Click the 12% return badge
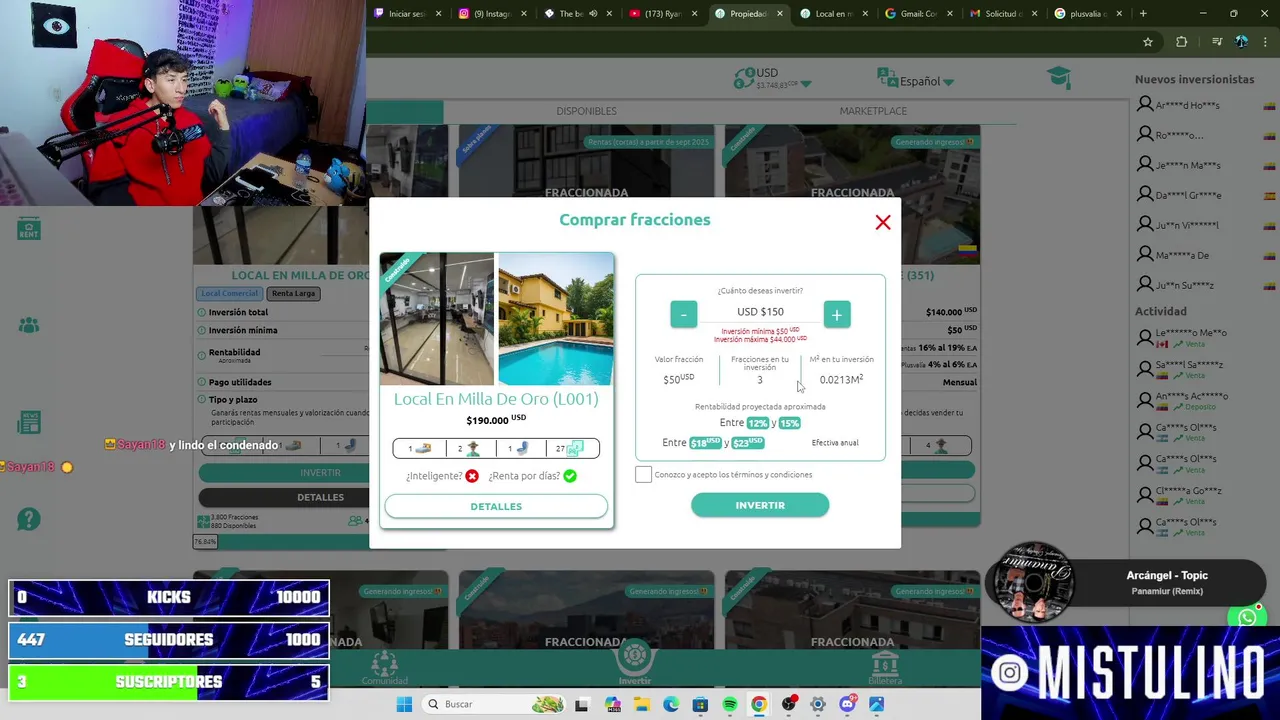1280x720 pixels. (x=757, y=423)
